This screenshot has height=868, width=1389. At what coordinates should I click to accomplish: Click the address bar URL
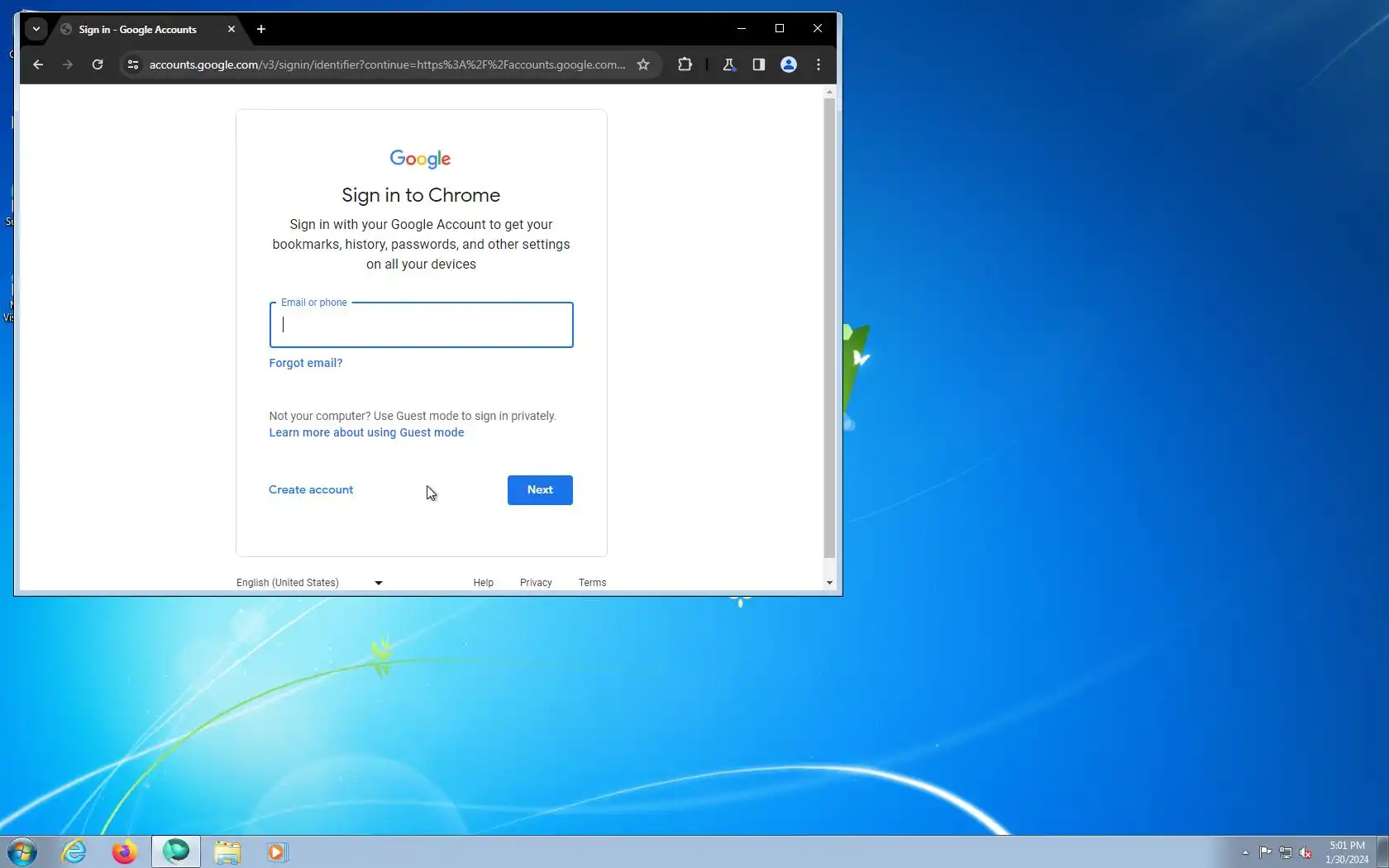387,64
